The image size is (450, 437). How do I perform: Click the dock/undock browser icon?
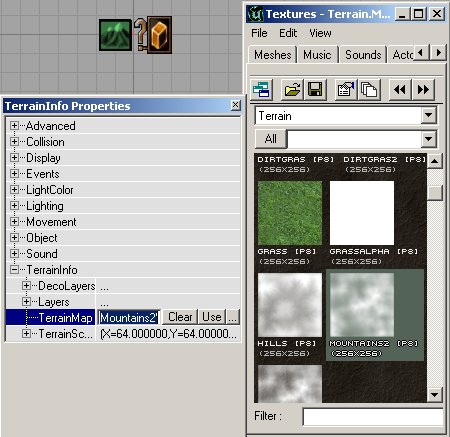click(262, 90)
